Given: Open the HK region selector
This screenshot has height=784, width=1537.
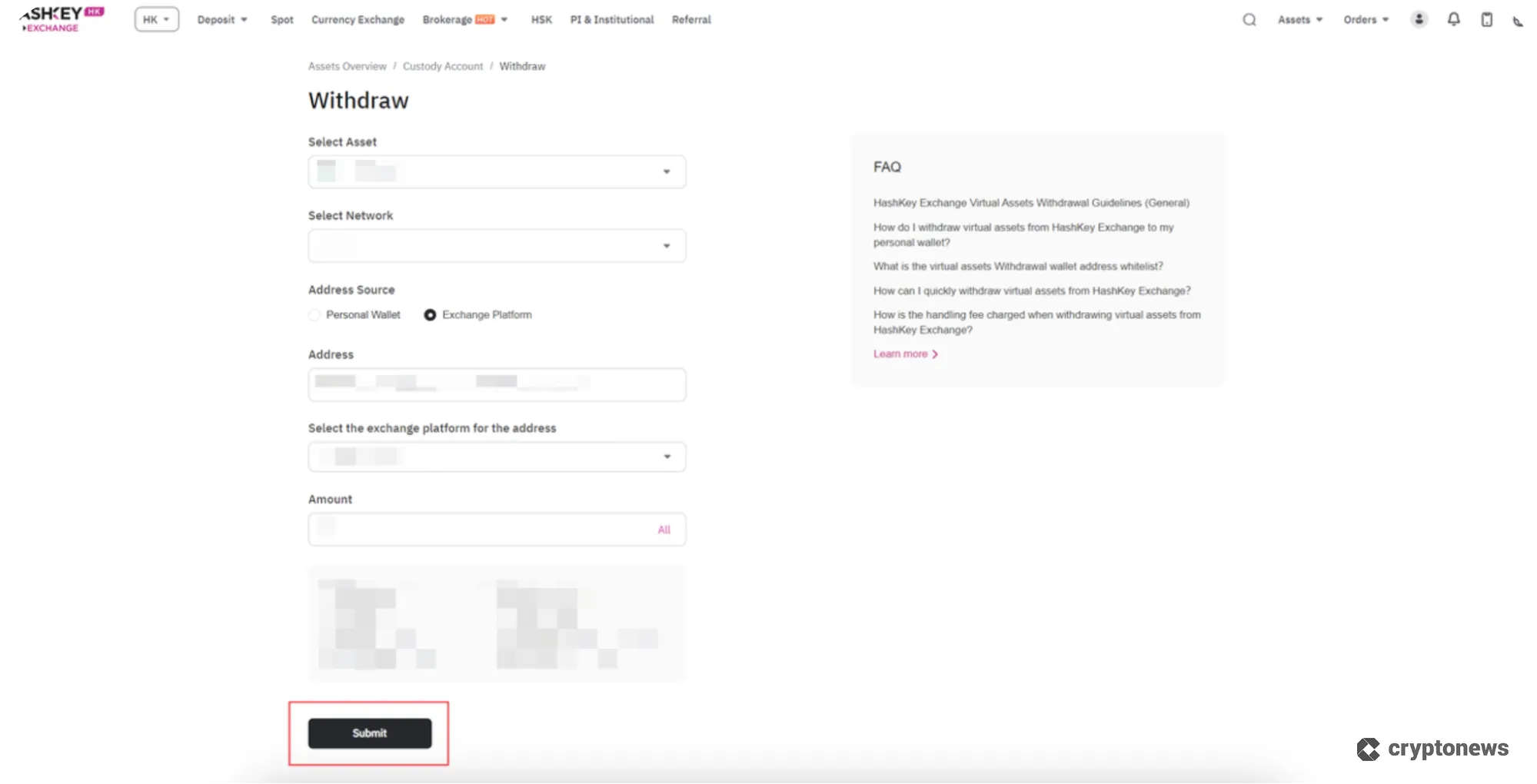Looking at the screenshot, I should 156,20.
